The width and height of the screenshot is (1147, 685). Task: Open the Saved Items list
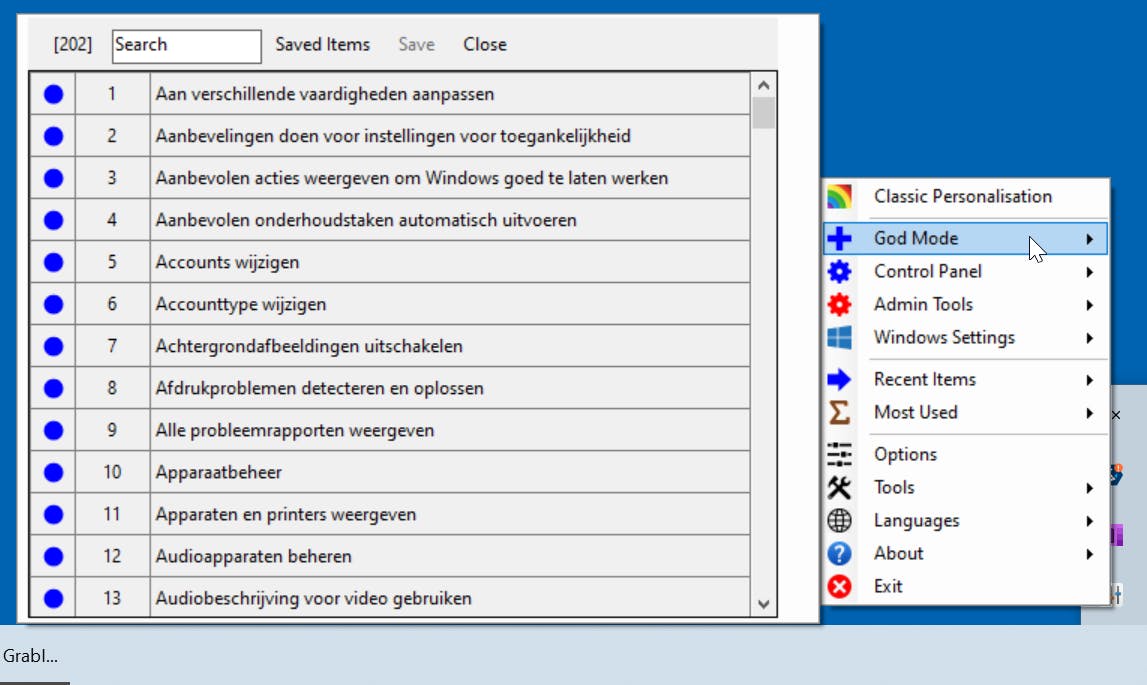323,45
